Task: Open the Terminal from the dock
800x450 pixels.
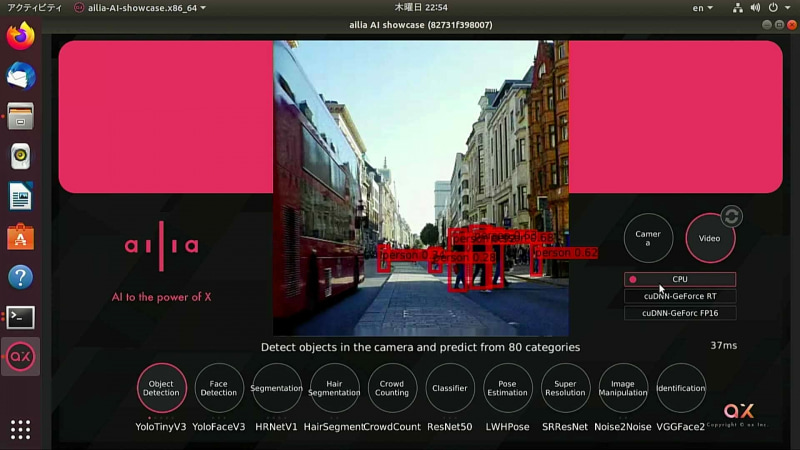Action: (20, 317)
